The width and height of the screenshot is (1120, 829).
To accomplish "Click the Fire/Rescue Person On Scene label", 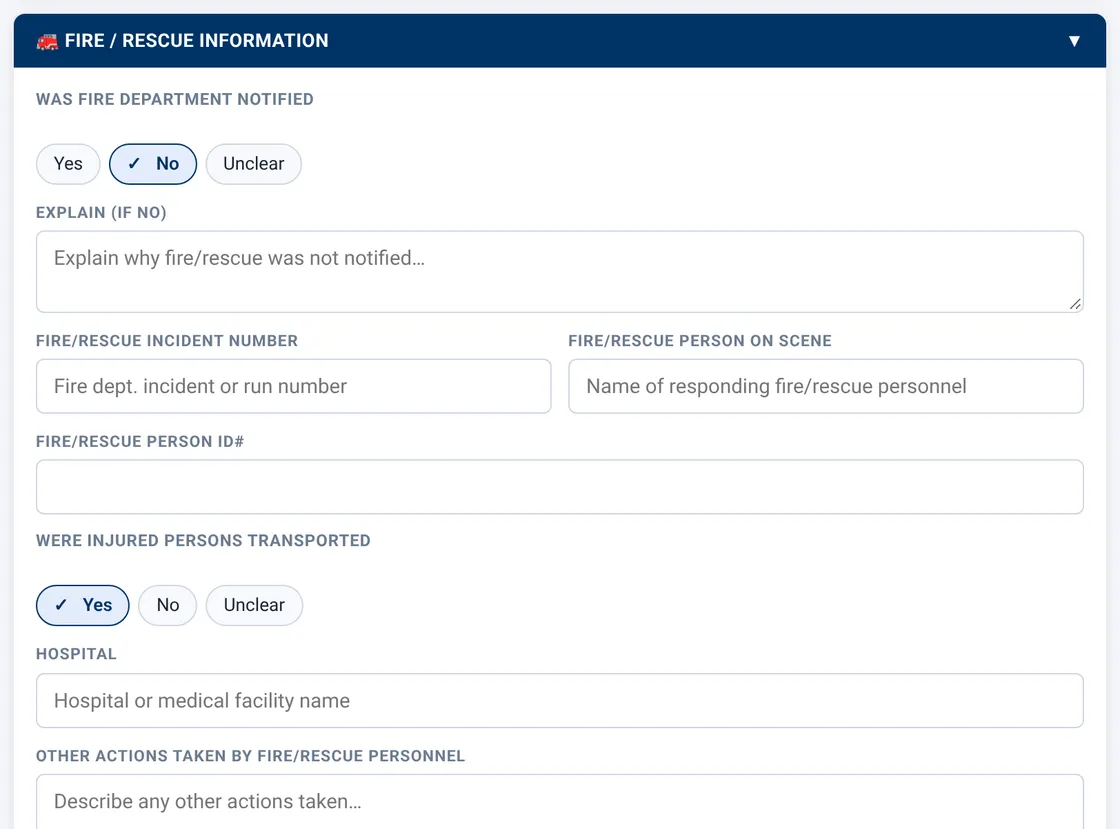I will (x=700, y=341).
